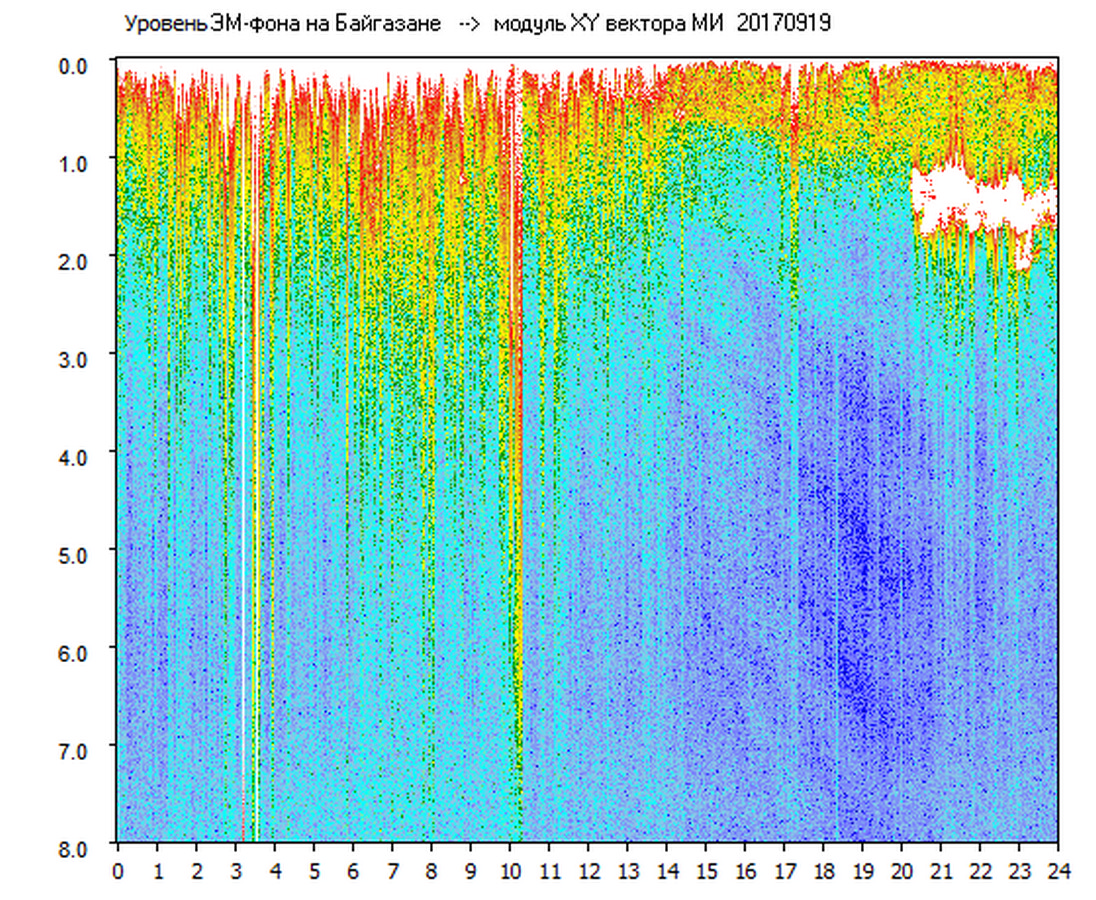Click the date 20170919 in the title
Screen dimensions: 1096x900
pos(783,24)
